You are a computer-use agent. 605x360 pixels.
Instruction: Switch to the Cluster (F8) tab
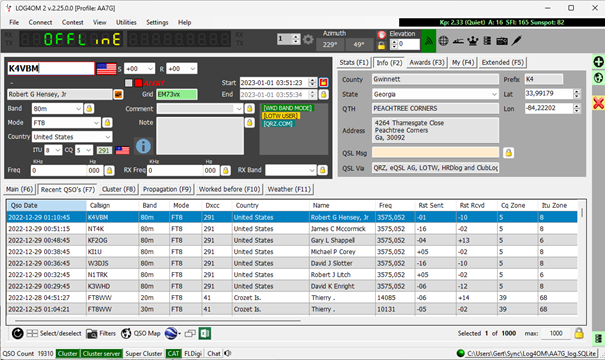pos(118,189)
